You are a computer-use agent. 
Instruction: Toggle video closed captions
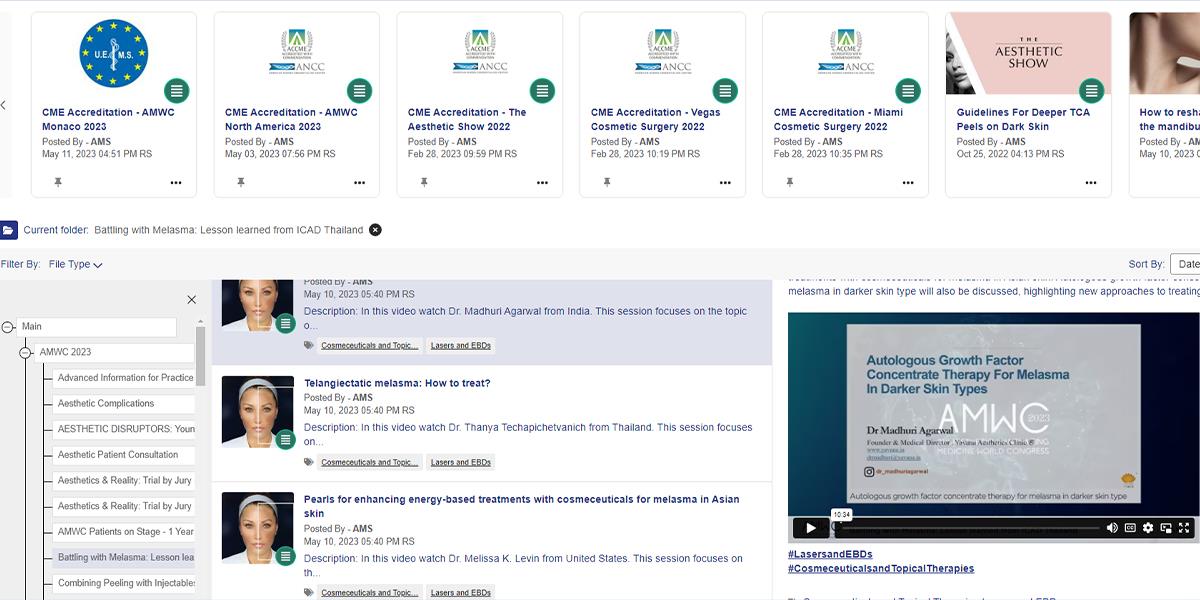coord(1130,527)
